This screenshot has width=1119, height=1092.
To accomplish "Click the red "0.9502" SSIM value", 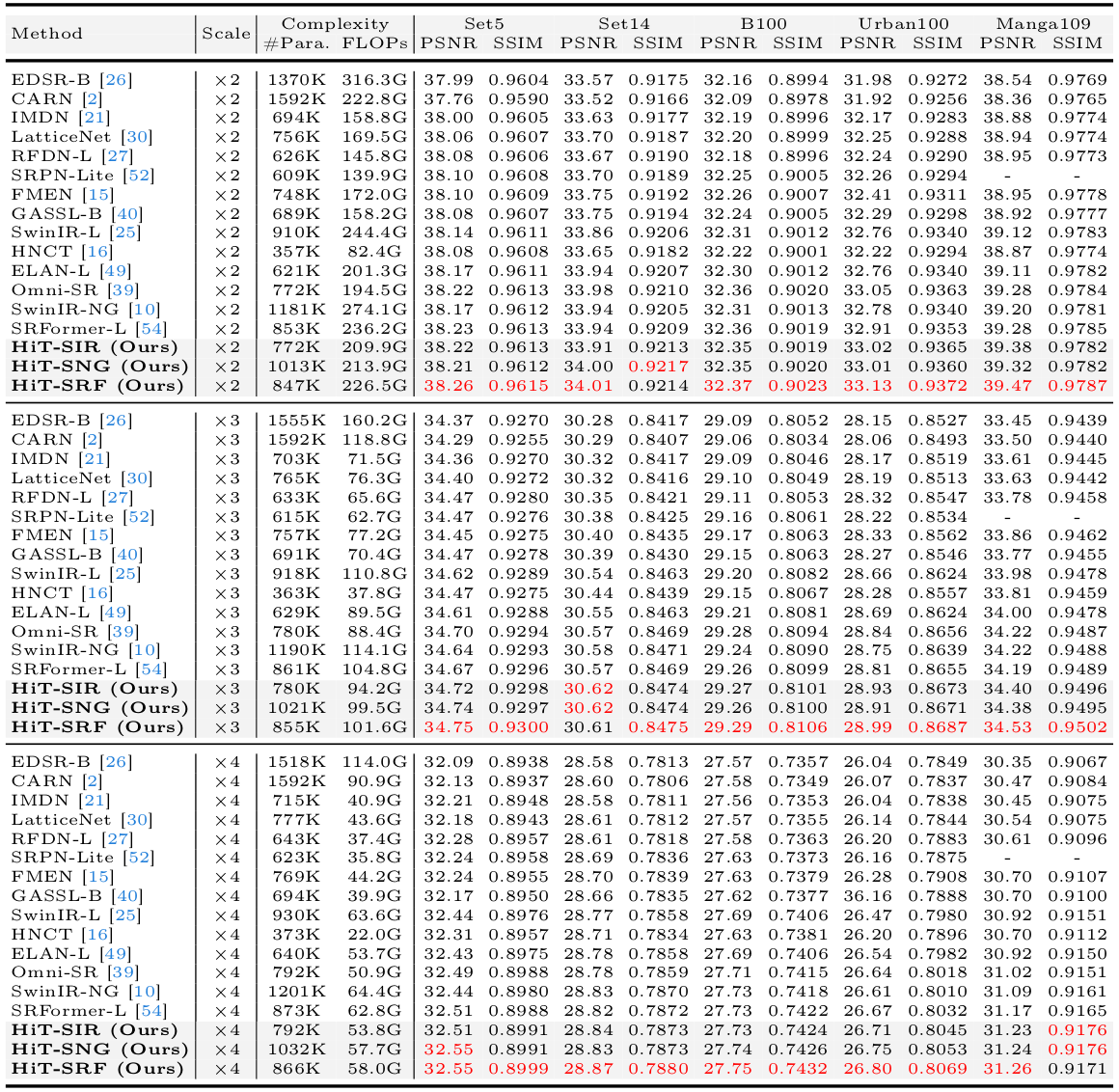I will (1078, 727).
